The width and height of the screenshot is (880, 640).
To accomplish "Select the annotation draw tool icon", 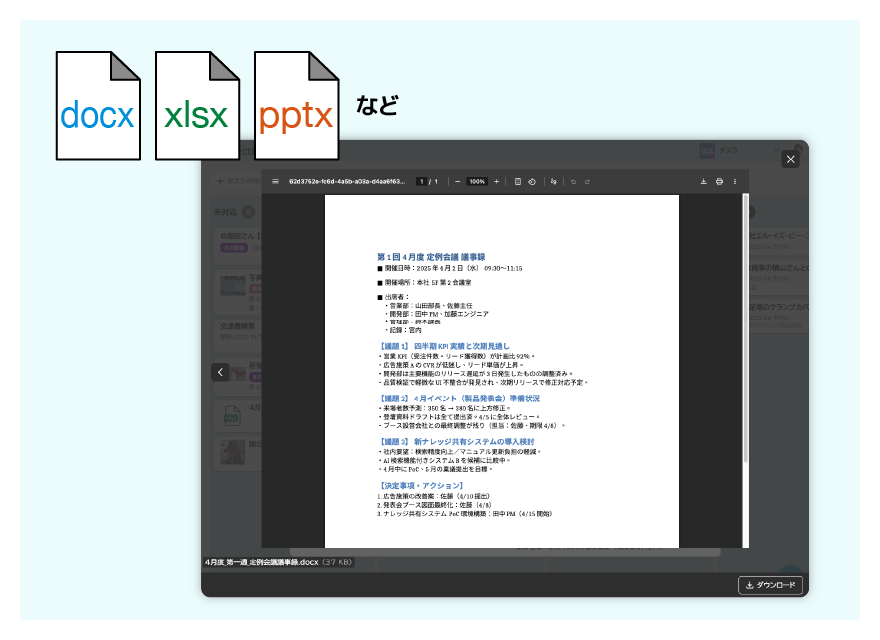I will tap(554, 182).
